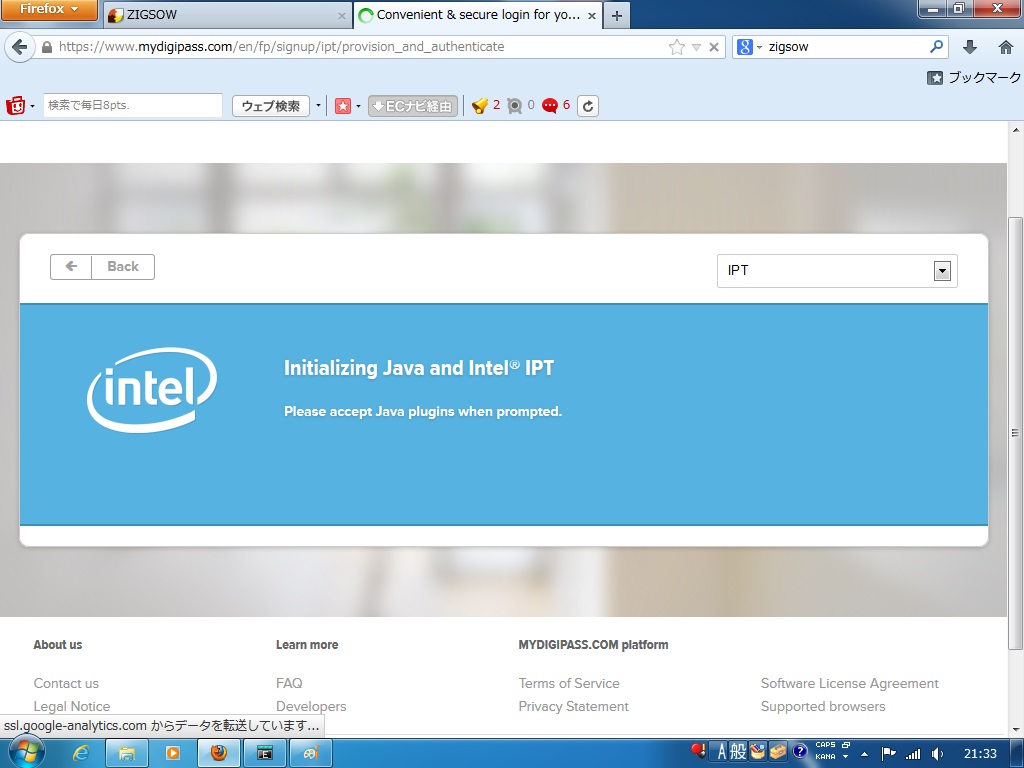
Task: Open the FAQ link
Action: pos(289,683)
